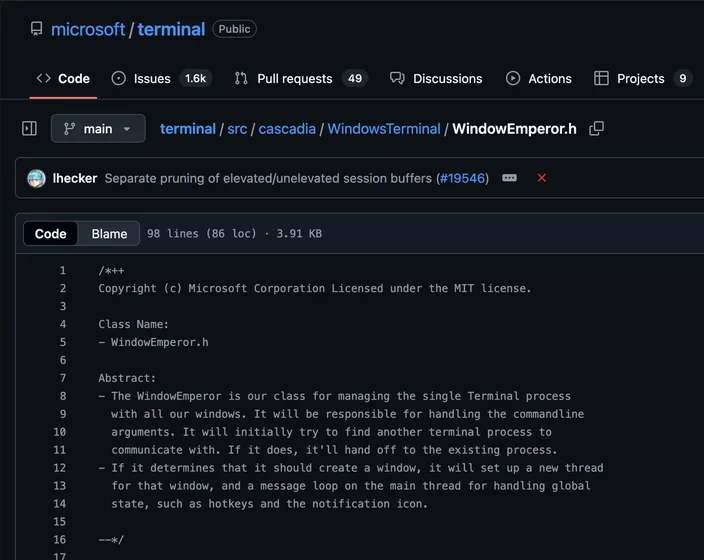Open the lhecker author profile
Screen dimensions: 704x560
75,178
